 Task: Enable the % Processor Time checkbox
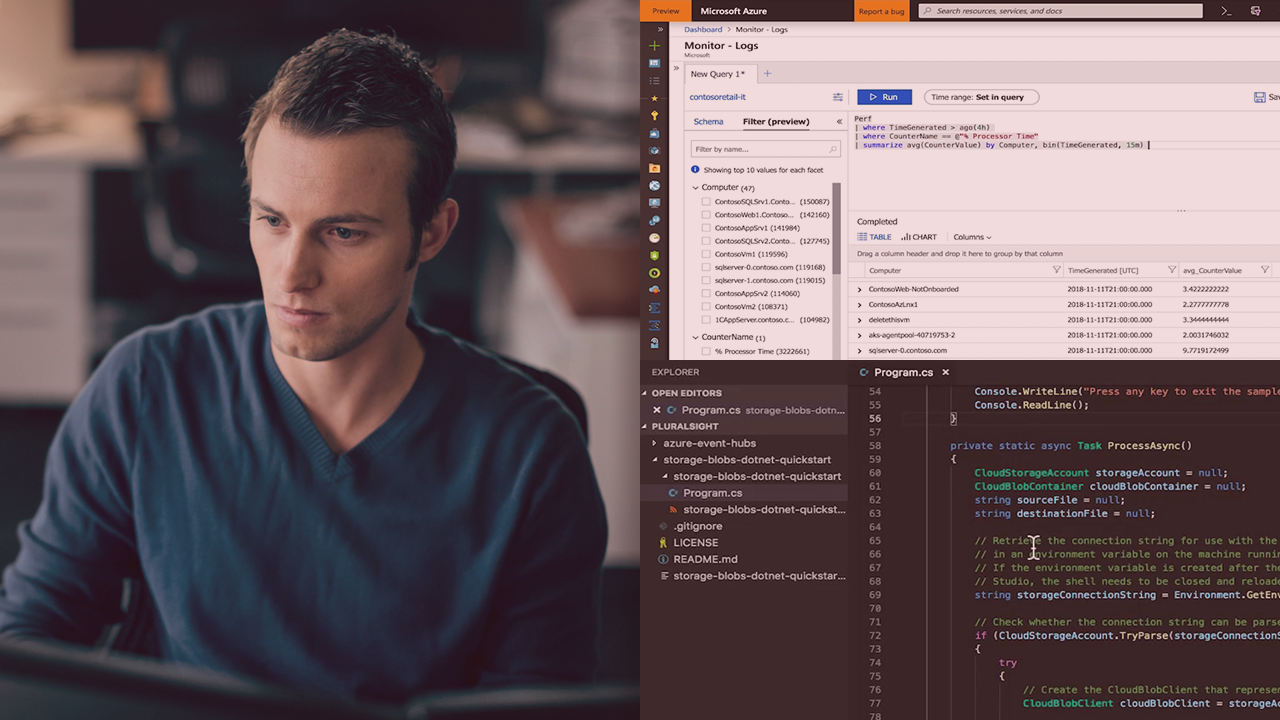coord(706,351)
